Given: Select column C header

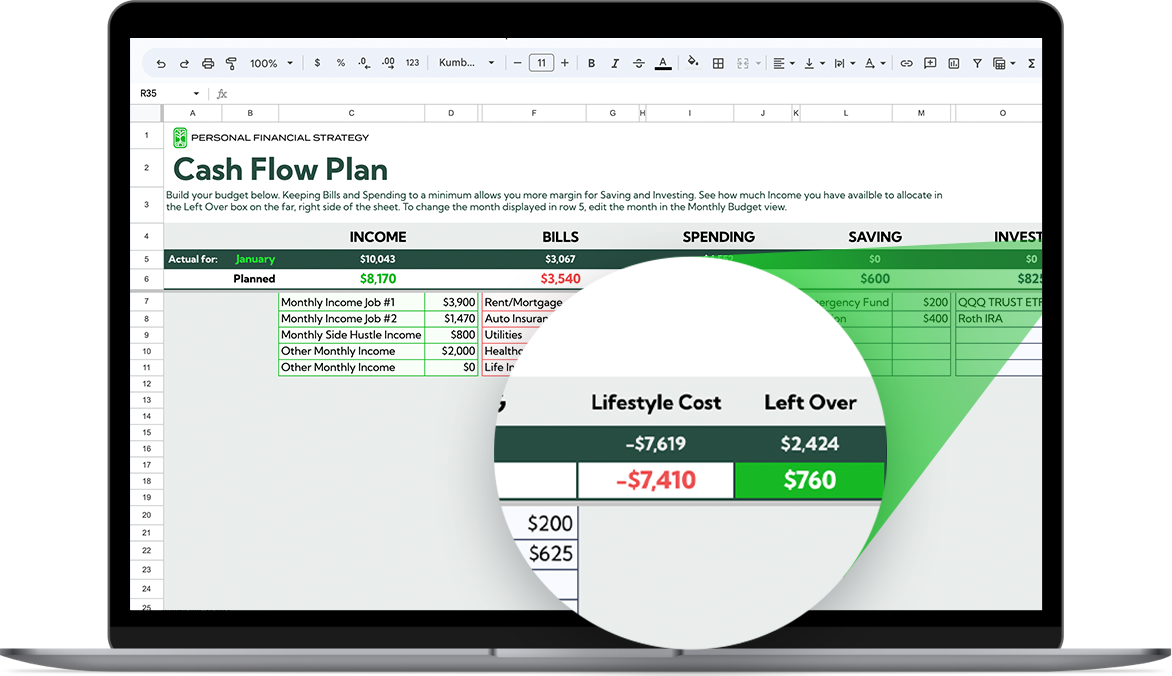Looking at the screenshot, I should [x=351, y=113].
